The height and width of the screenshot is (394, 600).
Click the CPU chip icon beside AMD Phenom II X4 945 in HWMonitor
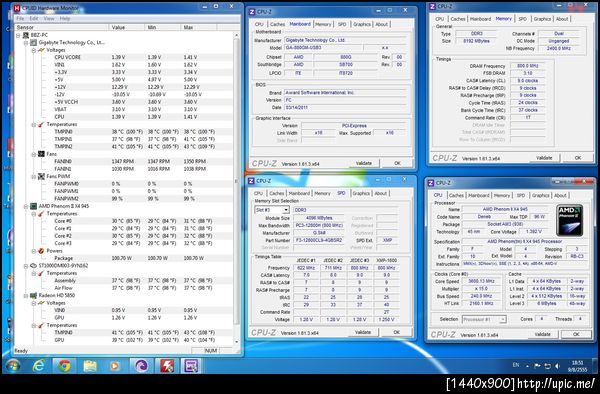pyautogui.click(x=33, y=206)
